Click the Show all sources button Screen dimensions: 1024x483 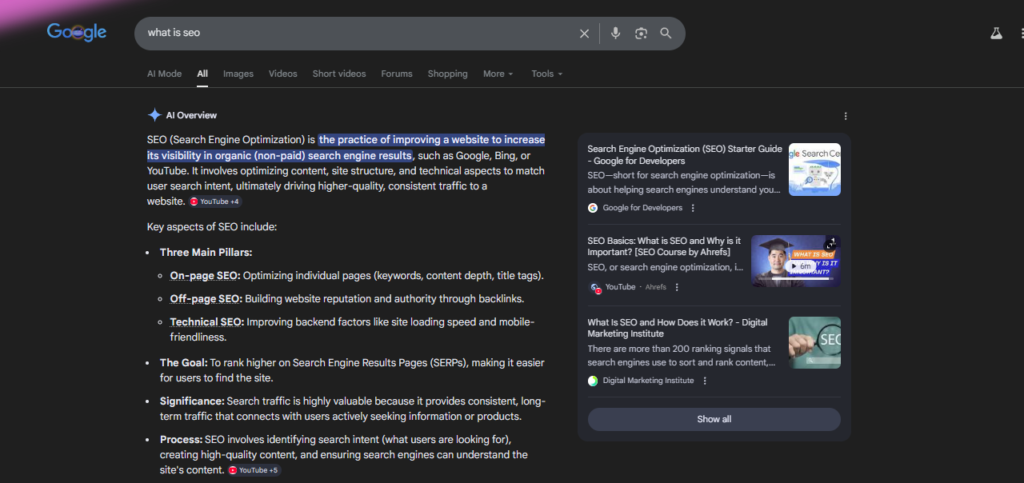pos(714,419)
